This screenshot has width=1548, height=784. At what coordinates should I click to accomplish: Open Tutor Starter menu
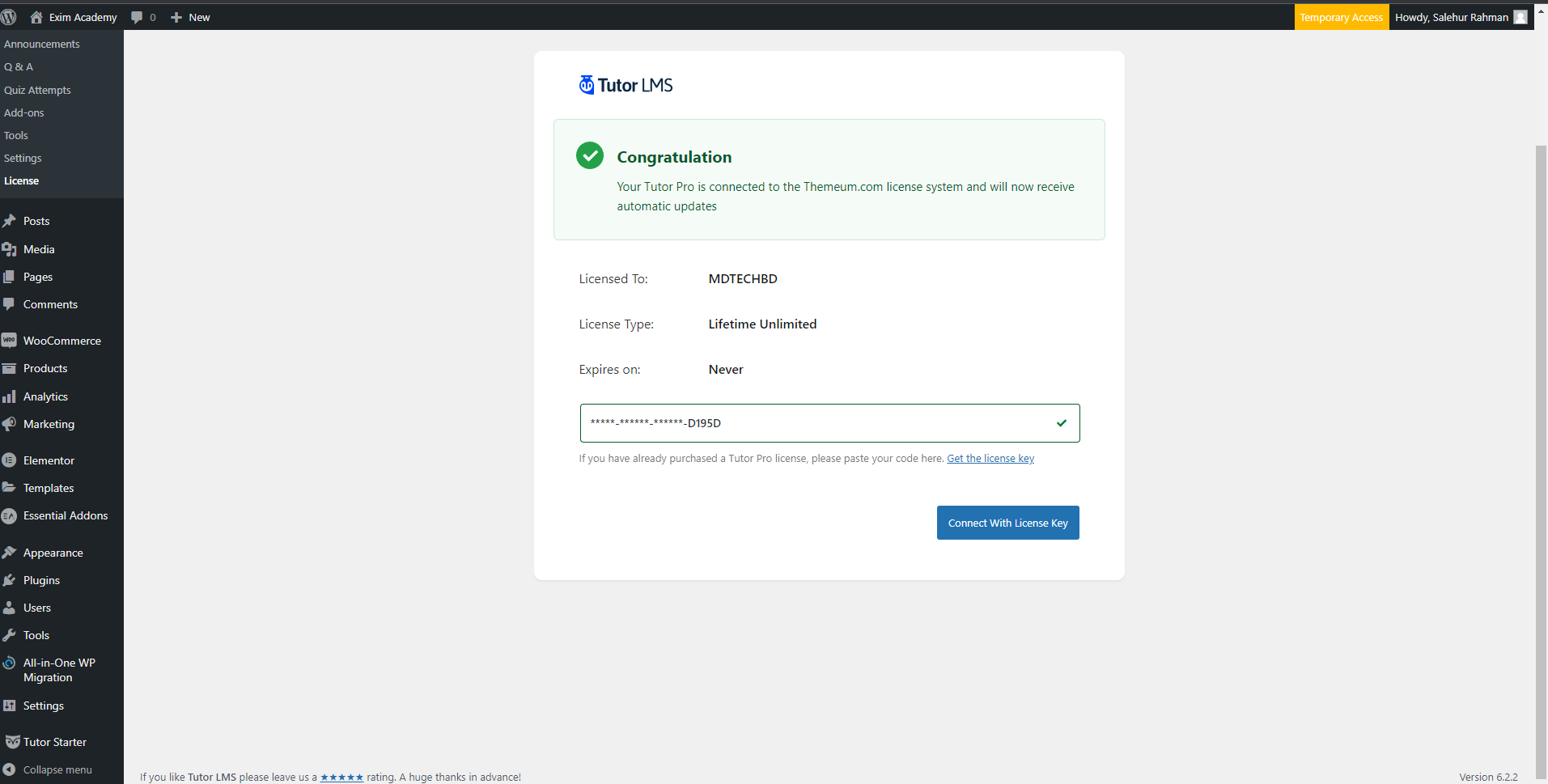click(55, 742)
